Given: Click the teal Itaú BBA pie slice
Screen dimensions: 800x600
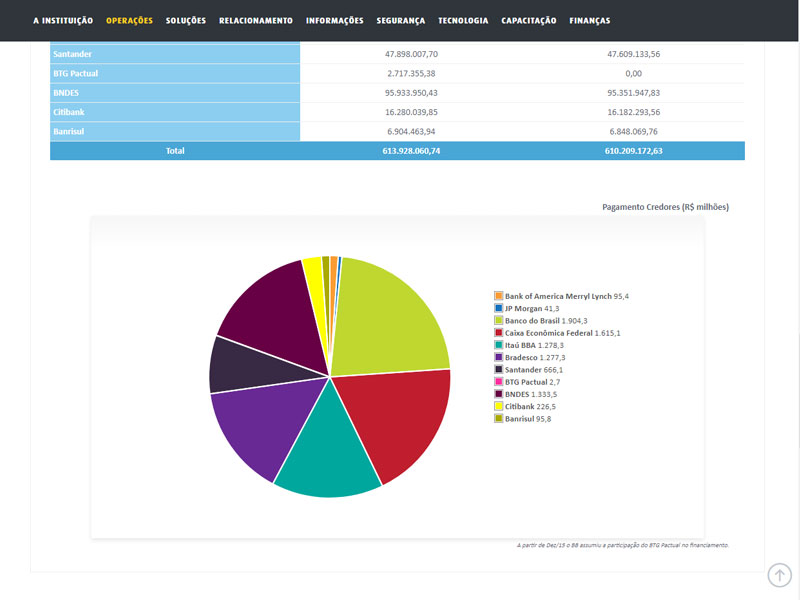Looking at the screenshot, I should (x=329, y=454).
